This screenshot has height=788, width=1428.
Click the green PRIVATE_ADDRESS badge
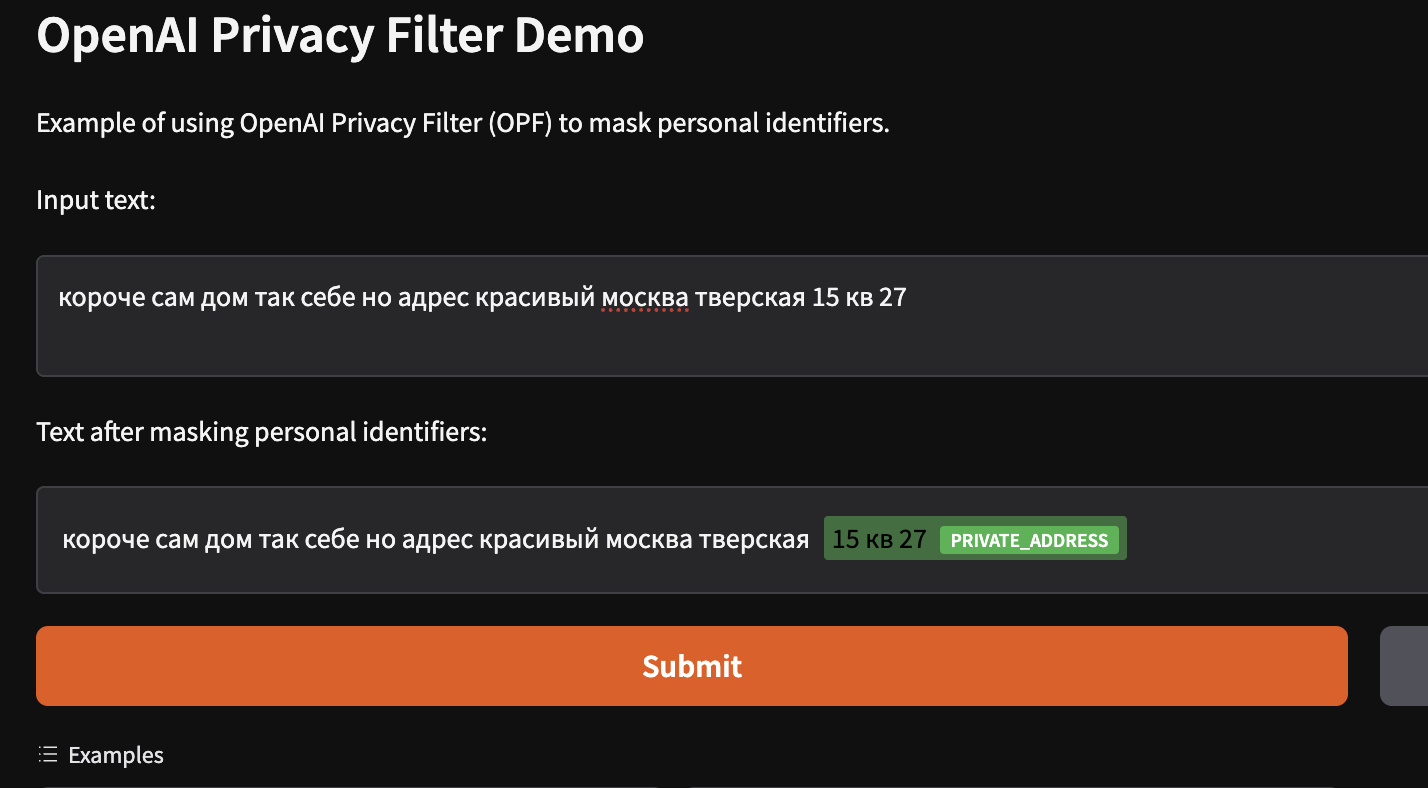(1031, 539)
